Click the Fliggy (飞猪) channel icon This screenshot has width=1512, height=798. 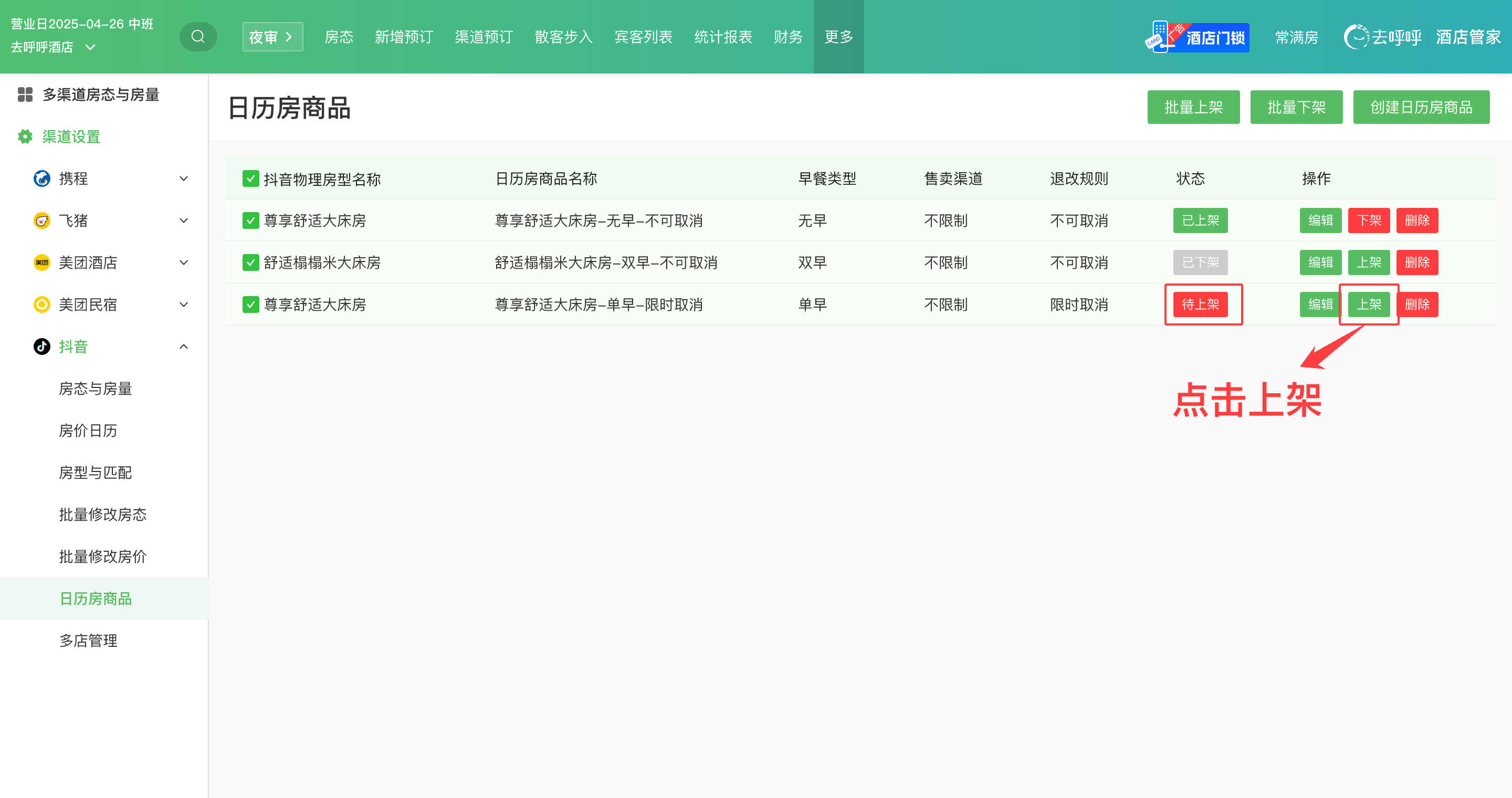tap(41, 220)
